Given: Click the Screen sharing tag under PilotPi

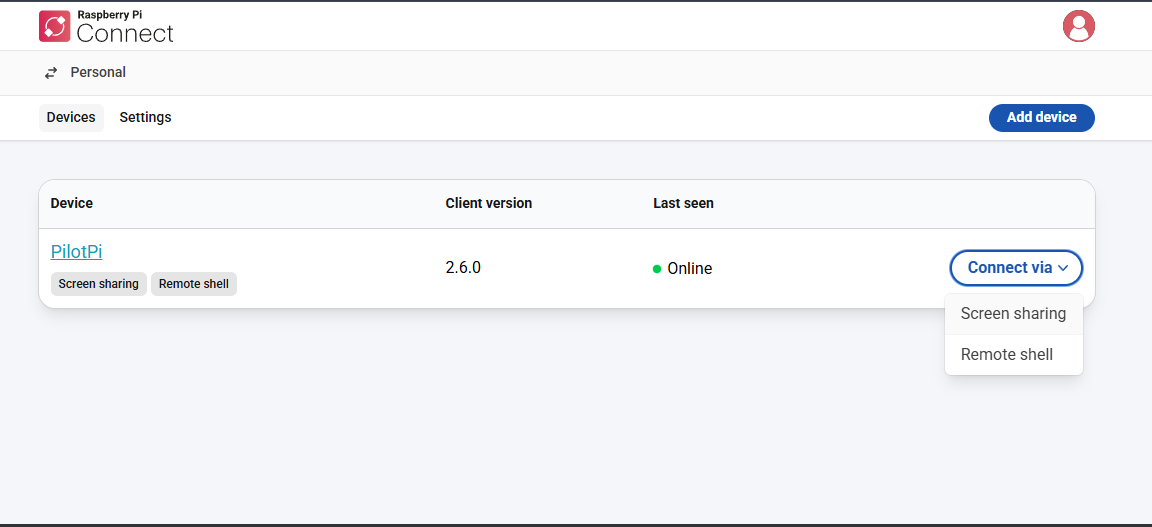Looking at the screenshot, I should coord(98,284).
